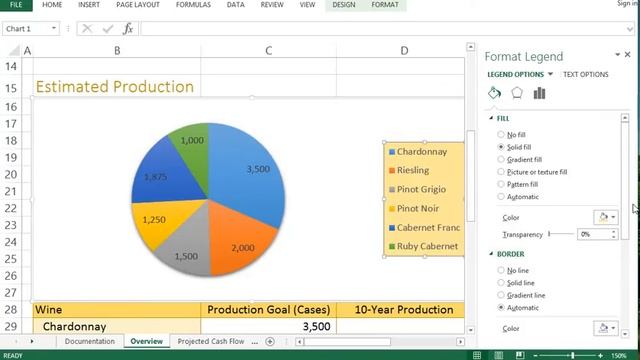Viewport: 640px width, 360px height.
Task: Open the HOME ribbon tab
Action: pyautogui.click(x=52, y=5)
